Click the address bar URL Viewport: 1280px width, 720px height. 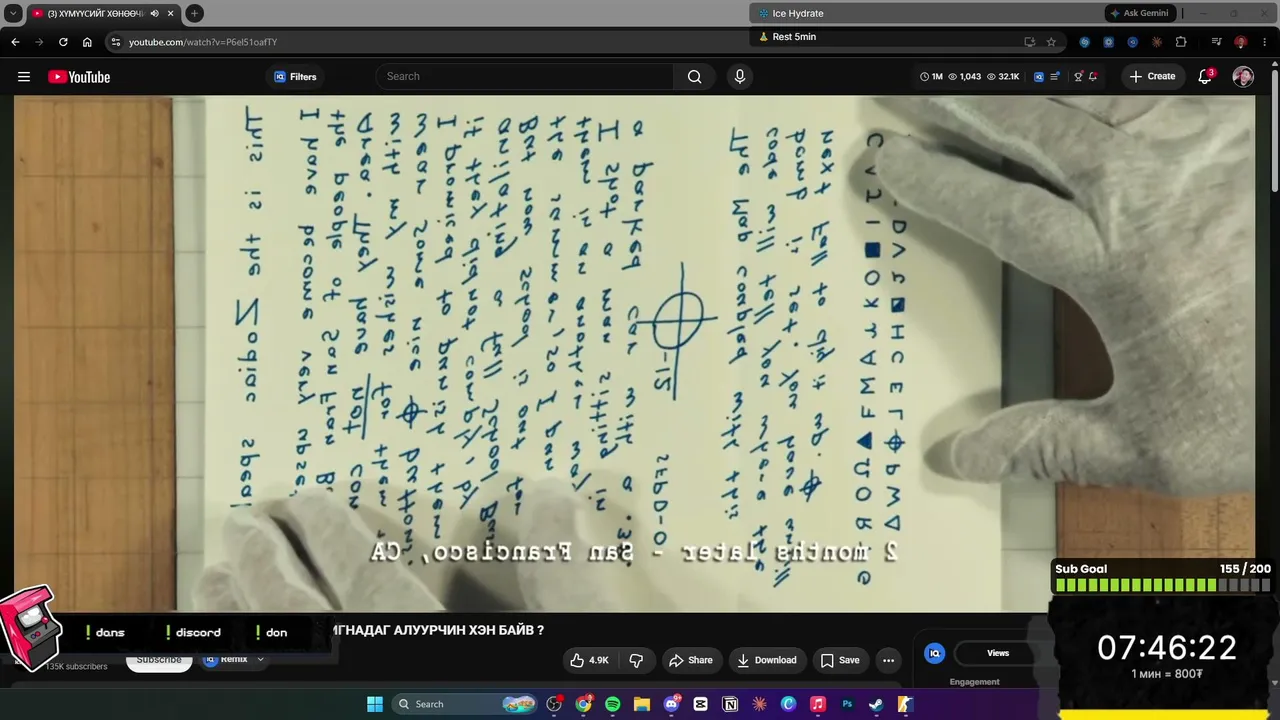click(203, 42)
